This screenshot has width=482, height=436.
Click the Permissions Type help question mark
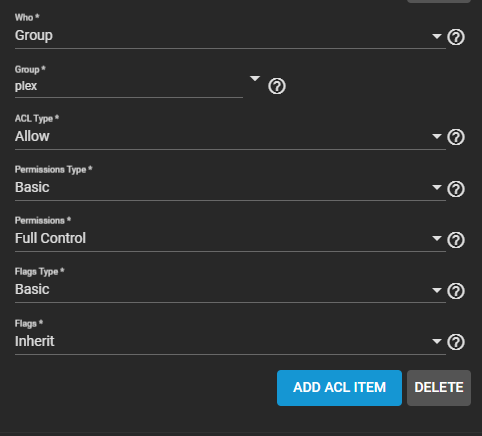coord(456,189)
